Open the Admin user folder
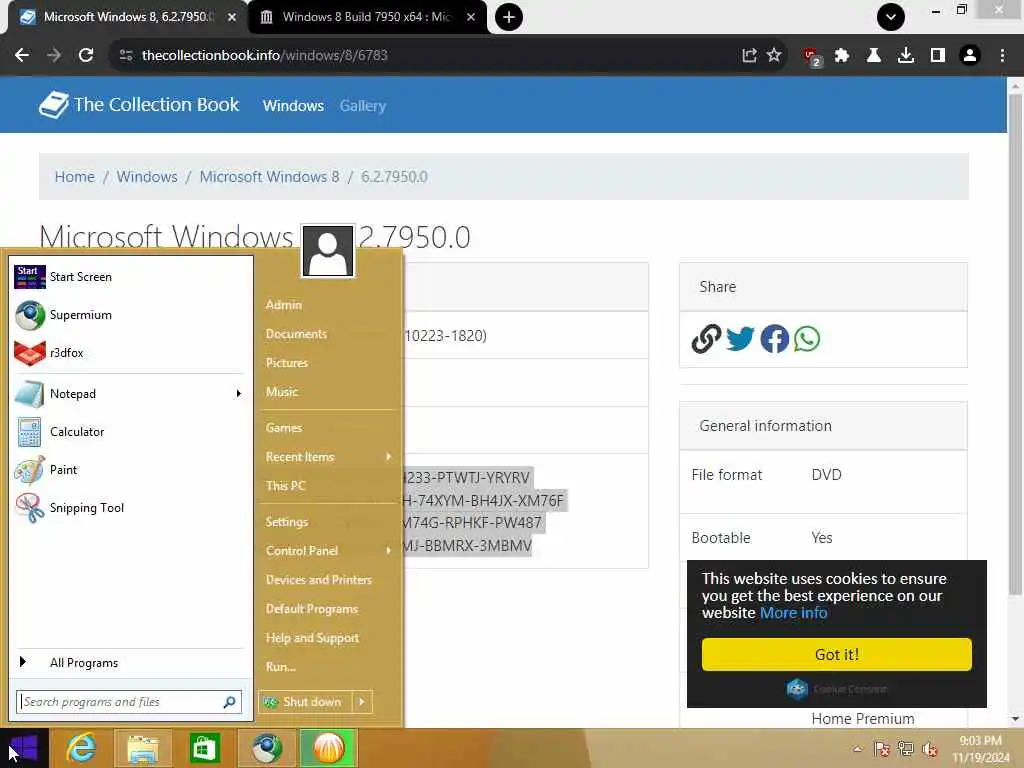The image size is (1024, 768). 283,305
